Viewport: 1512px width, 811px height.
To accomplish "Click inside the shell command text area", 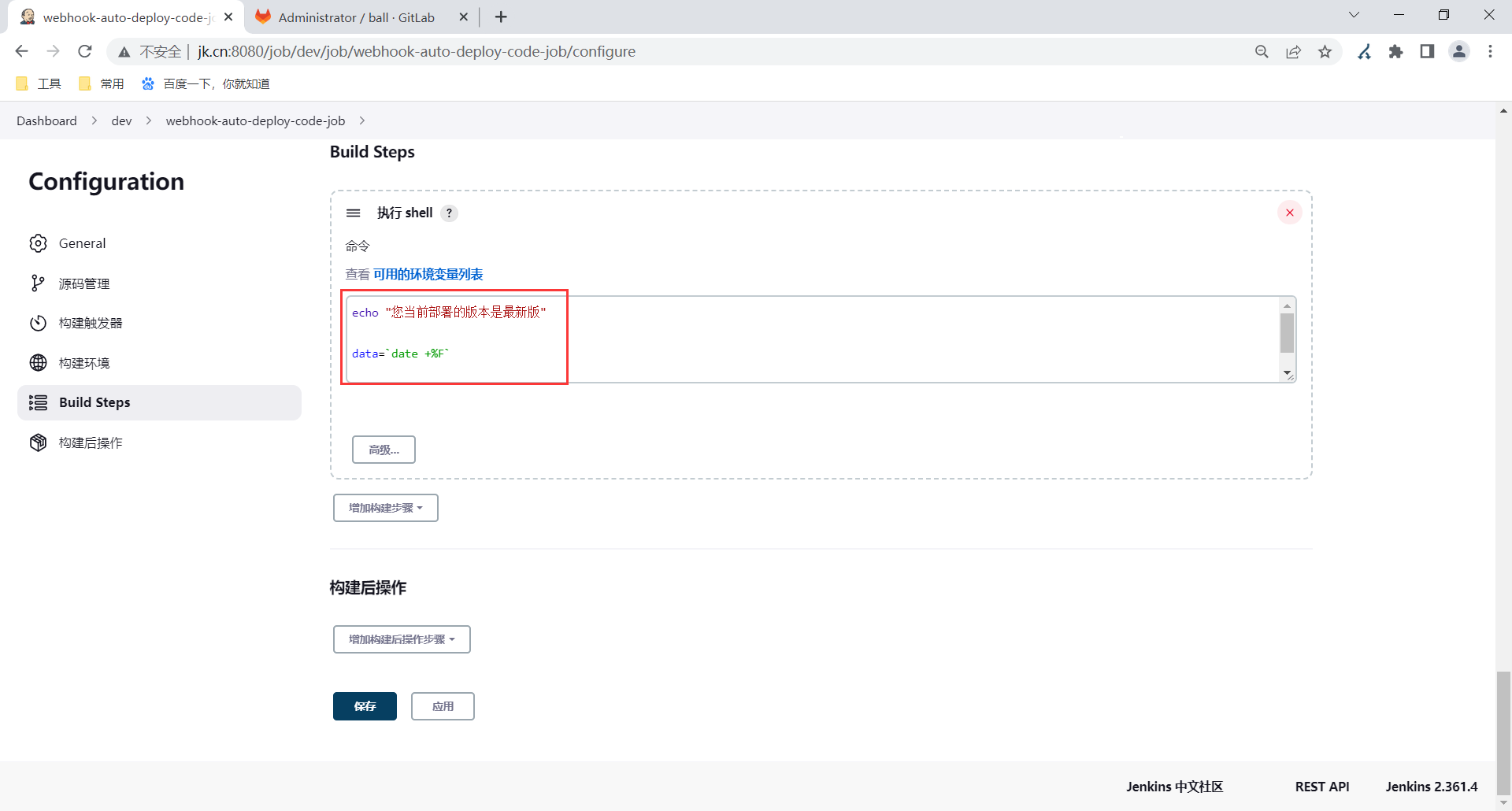I will 813,339.
